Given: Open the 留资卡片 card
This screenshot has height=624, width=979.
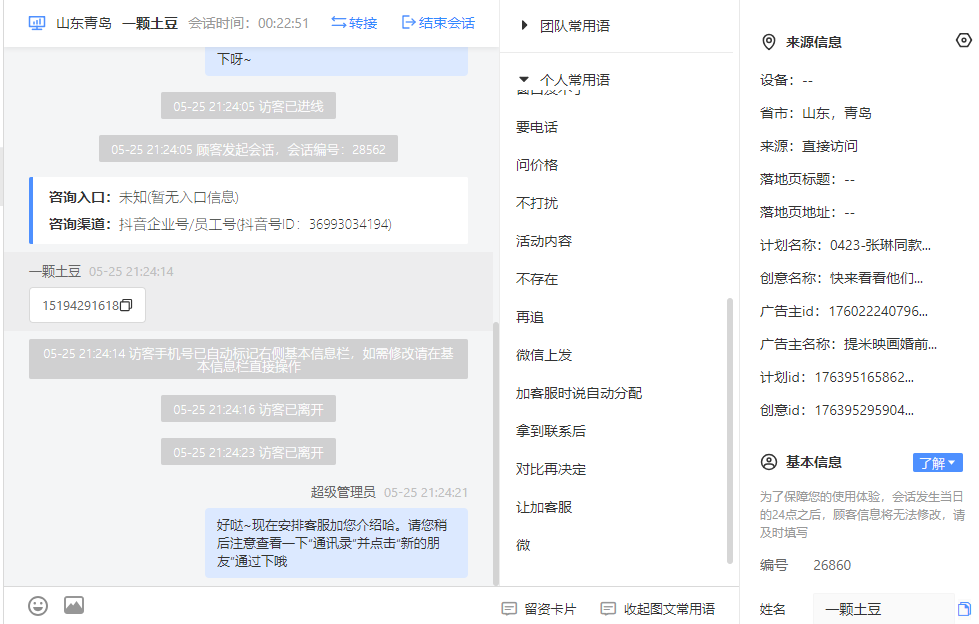Looking at the screenshot, I should pos(539,609).
